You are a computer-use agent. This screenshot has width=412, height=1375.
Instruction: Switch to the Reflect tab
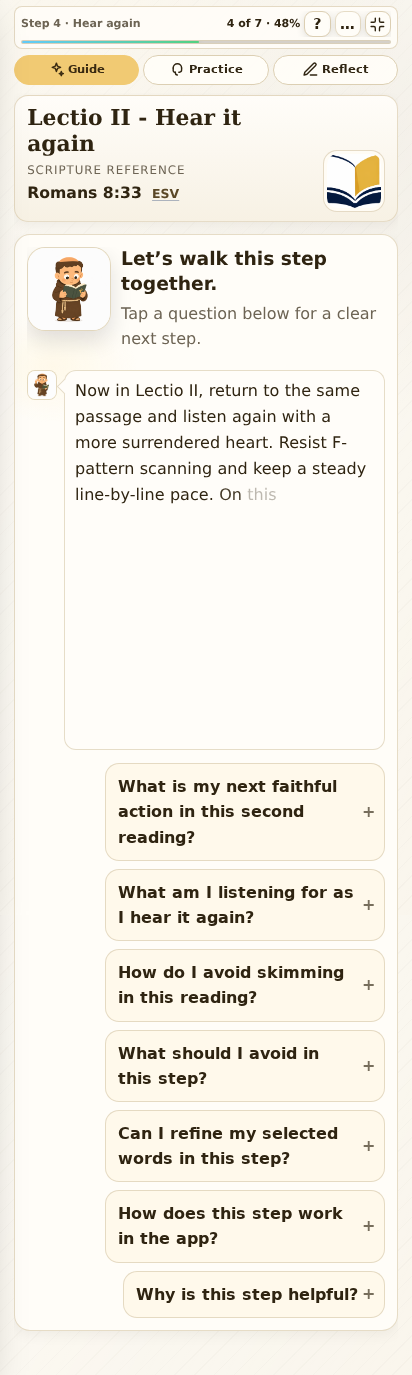point(335,70)
